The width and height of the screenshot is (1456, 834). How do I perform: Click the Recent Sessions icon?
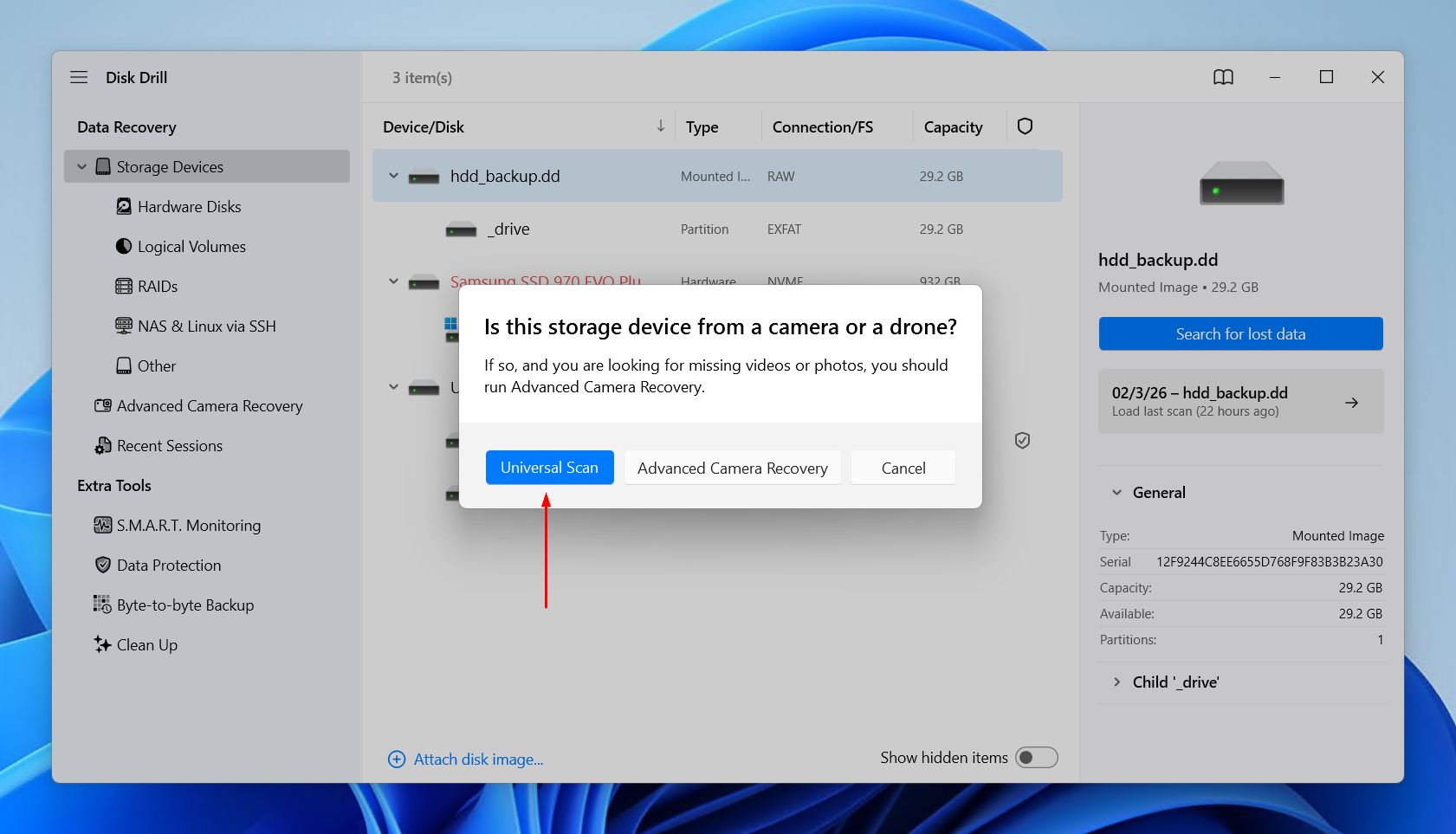click(x=103, y=445)
